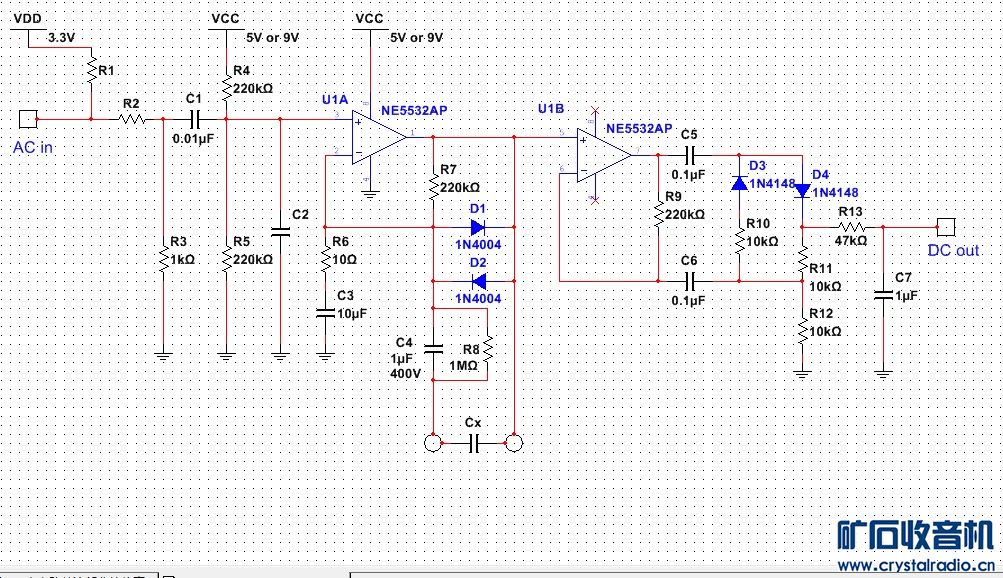Select the R6 resistor symbol

tap(325, 259)
